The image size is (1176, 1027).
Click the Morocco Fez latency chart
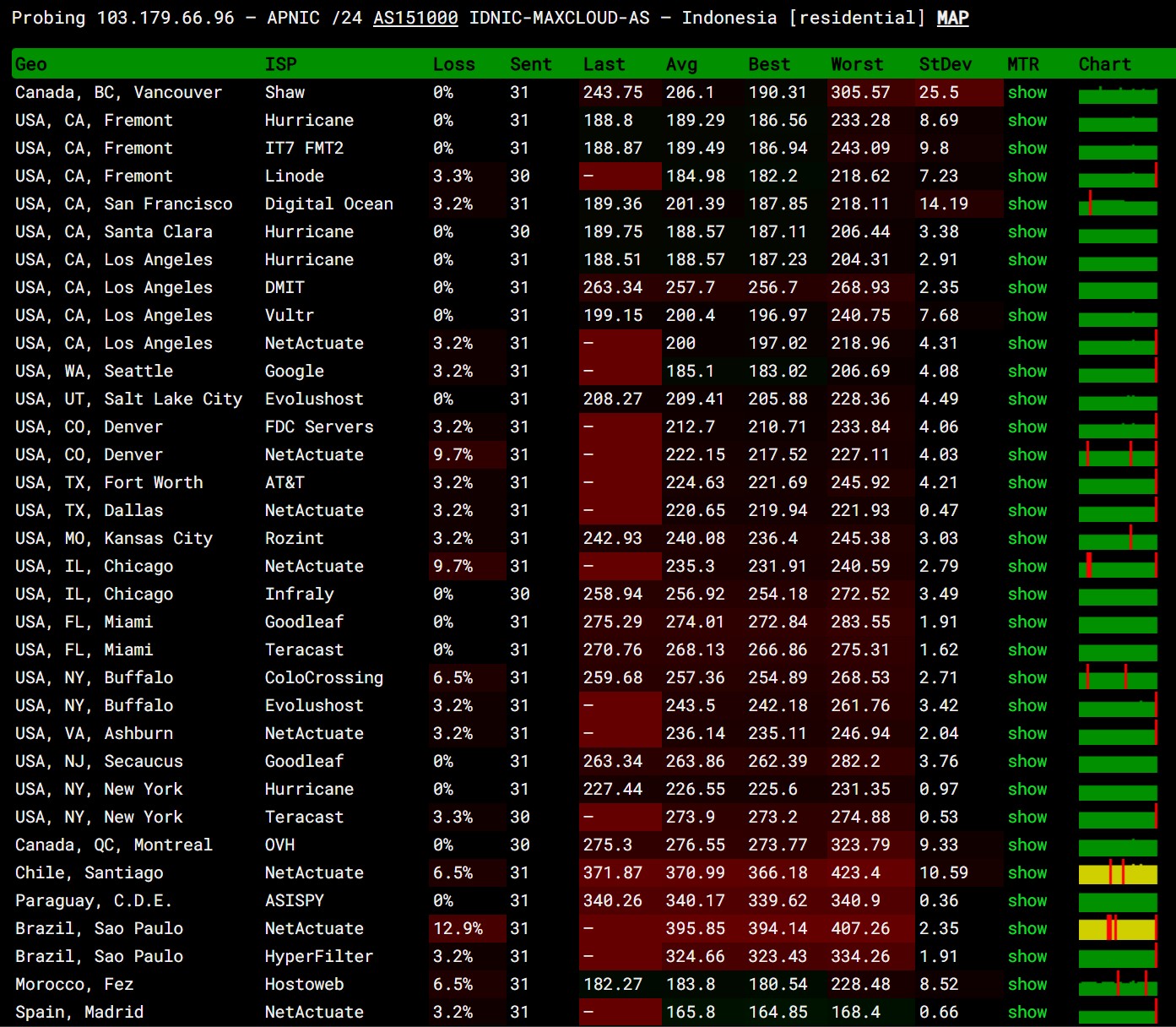[x=1118, y=984]
